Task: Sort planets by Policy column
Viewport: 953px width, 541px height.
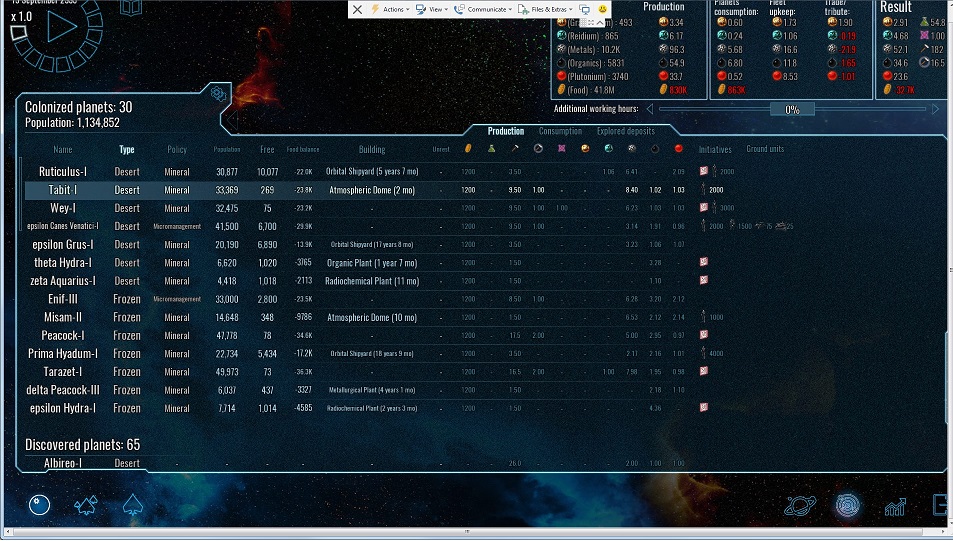Action: pyautogui.click(x=177, y=149)
